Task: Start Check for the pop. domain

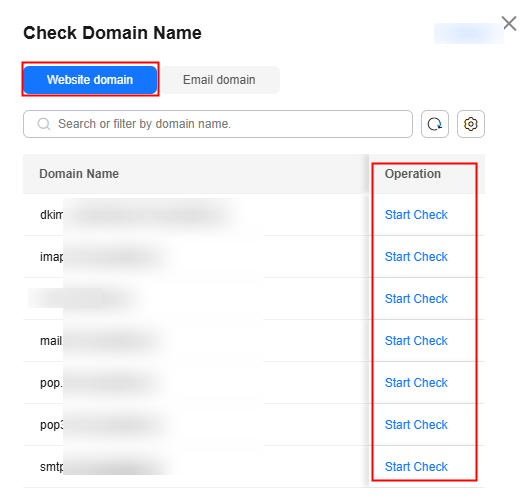Action: (416, 383)
